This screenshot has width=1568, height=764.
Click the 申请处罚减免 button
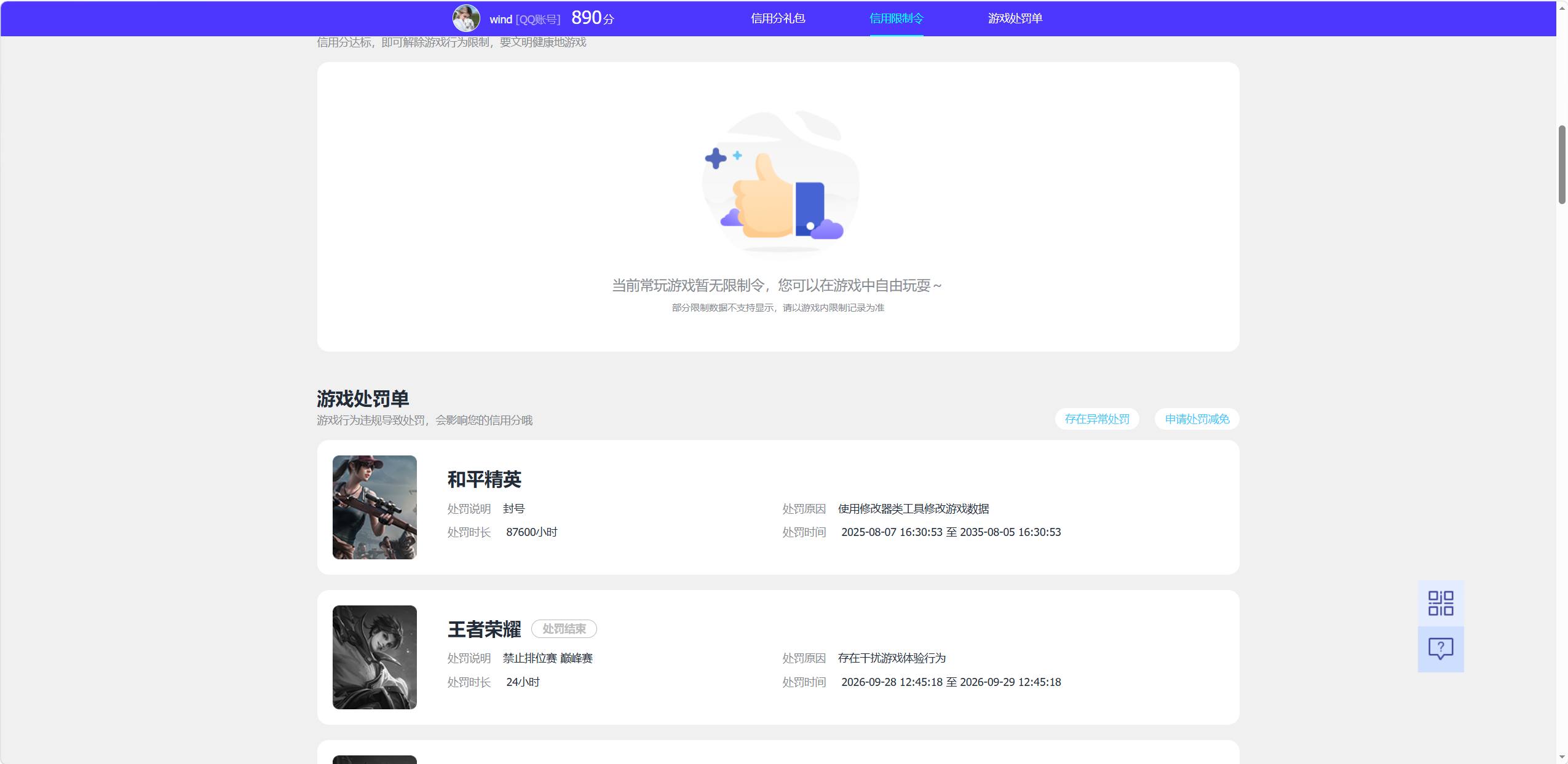(1197, 419)
